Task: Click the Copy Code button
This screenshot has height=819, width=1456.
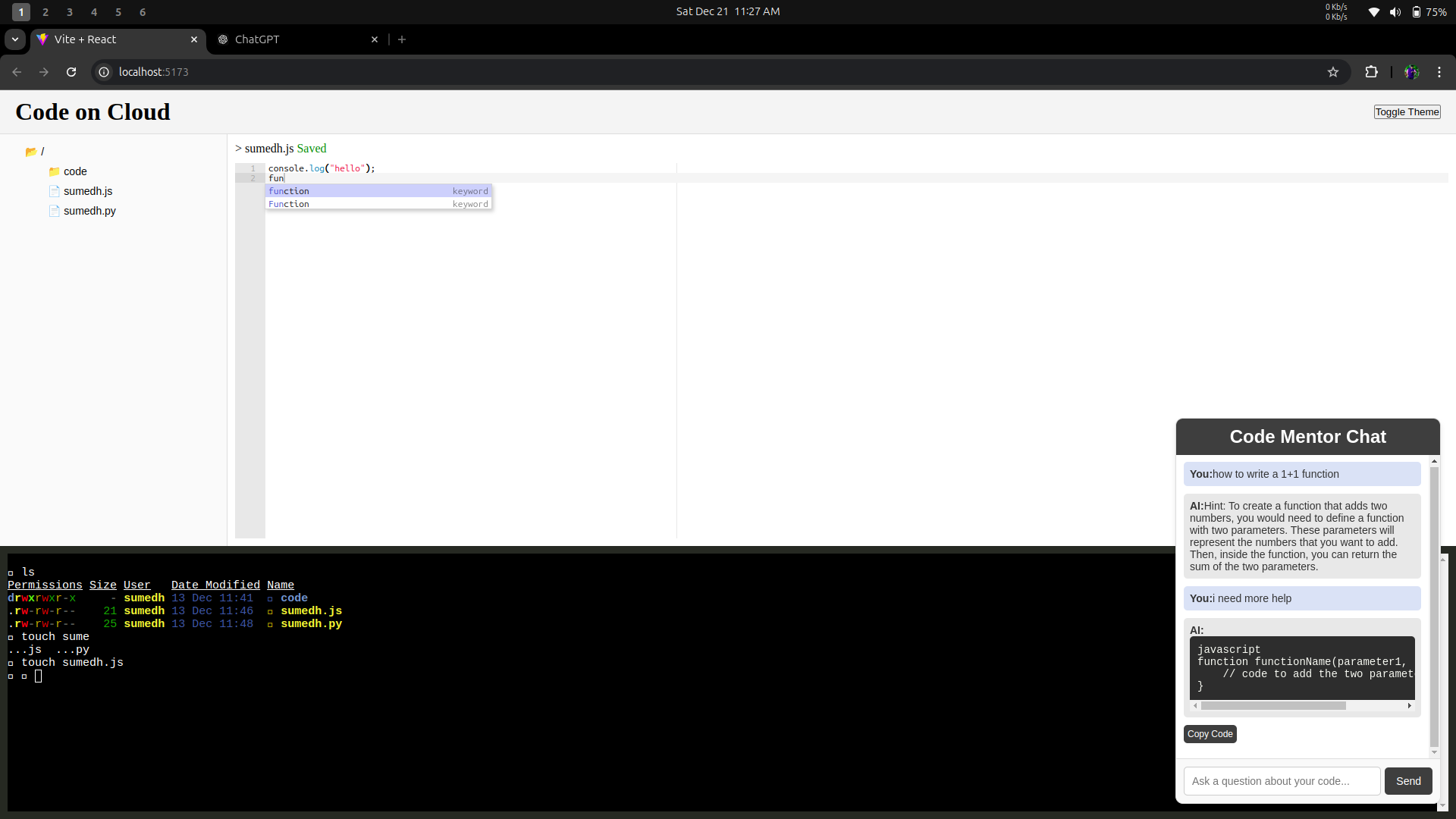Action: [x=1210, y=734]
